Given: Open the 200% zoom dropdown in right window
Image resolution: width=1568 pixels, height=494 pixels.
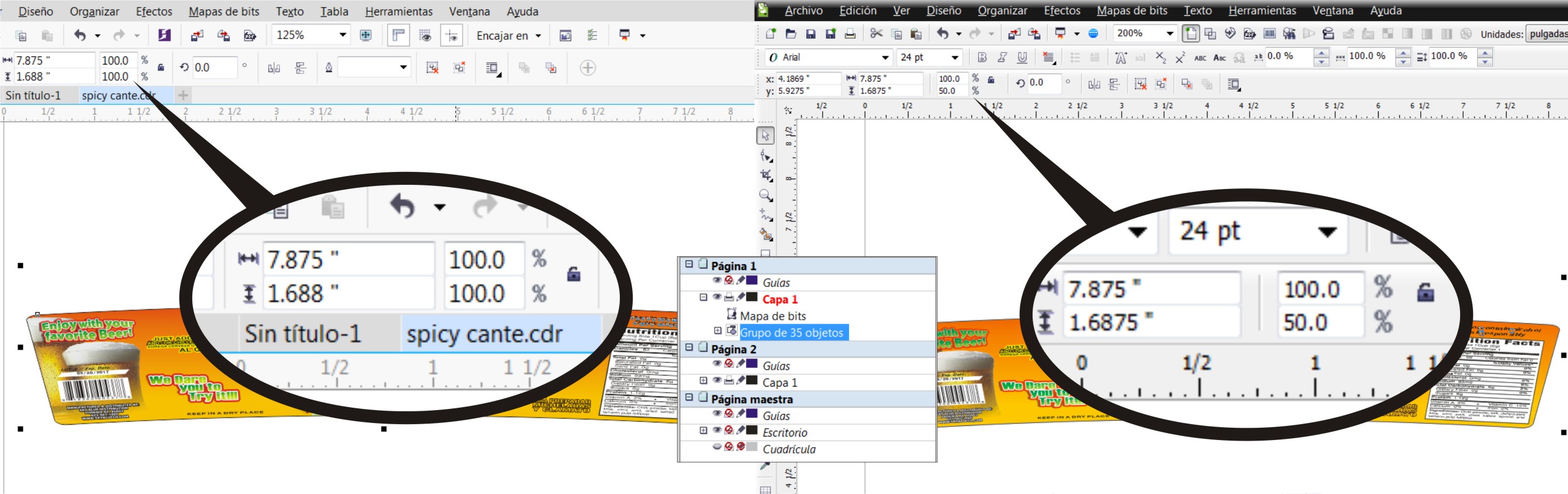Looking at the screenshot, I should pyautogui.click(x=1169, y=33).
